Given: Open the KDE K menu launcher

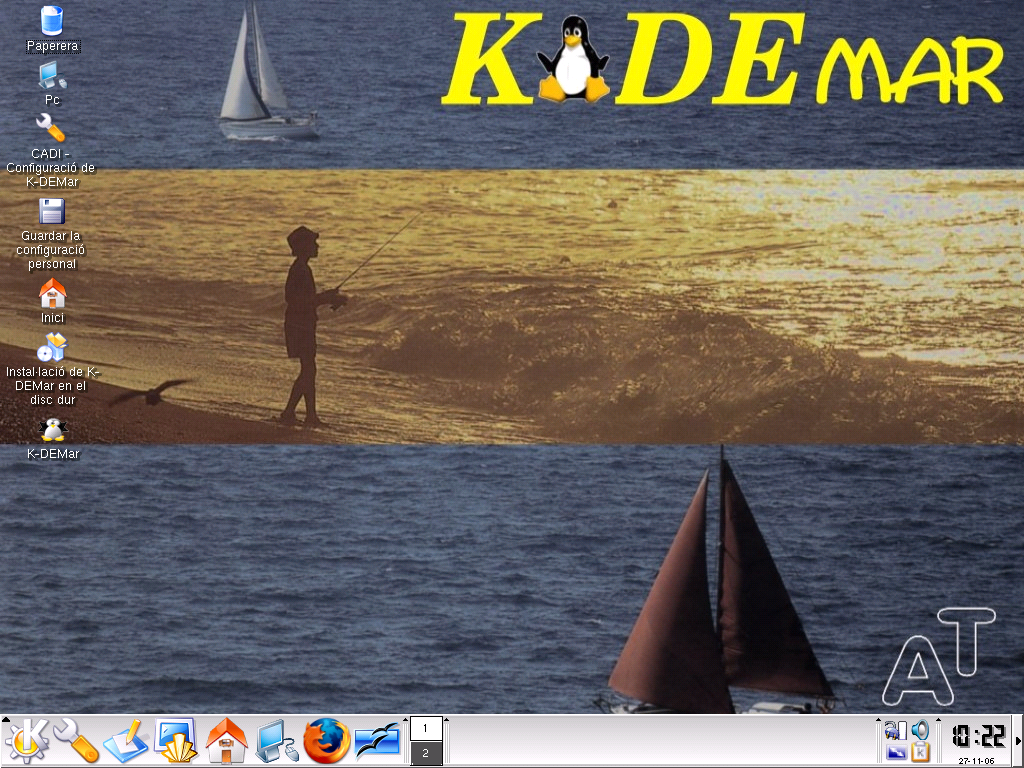Looking at the screenshot, I should click(x=27, y=741).
